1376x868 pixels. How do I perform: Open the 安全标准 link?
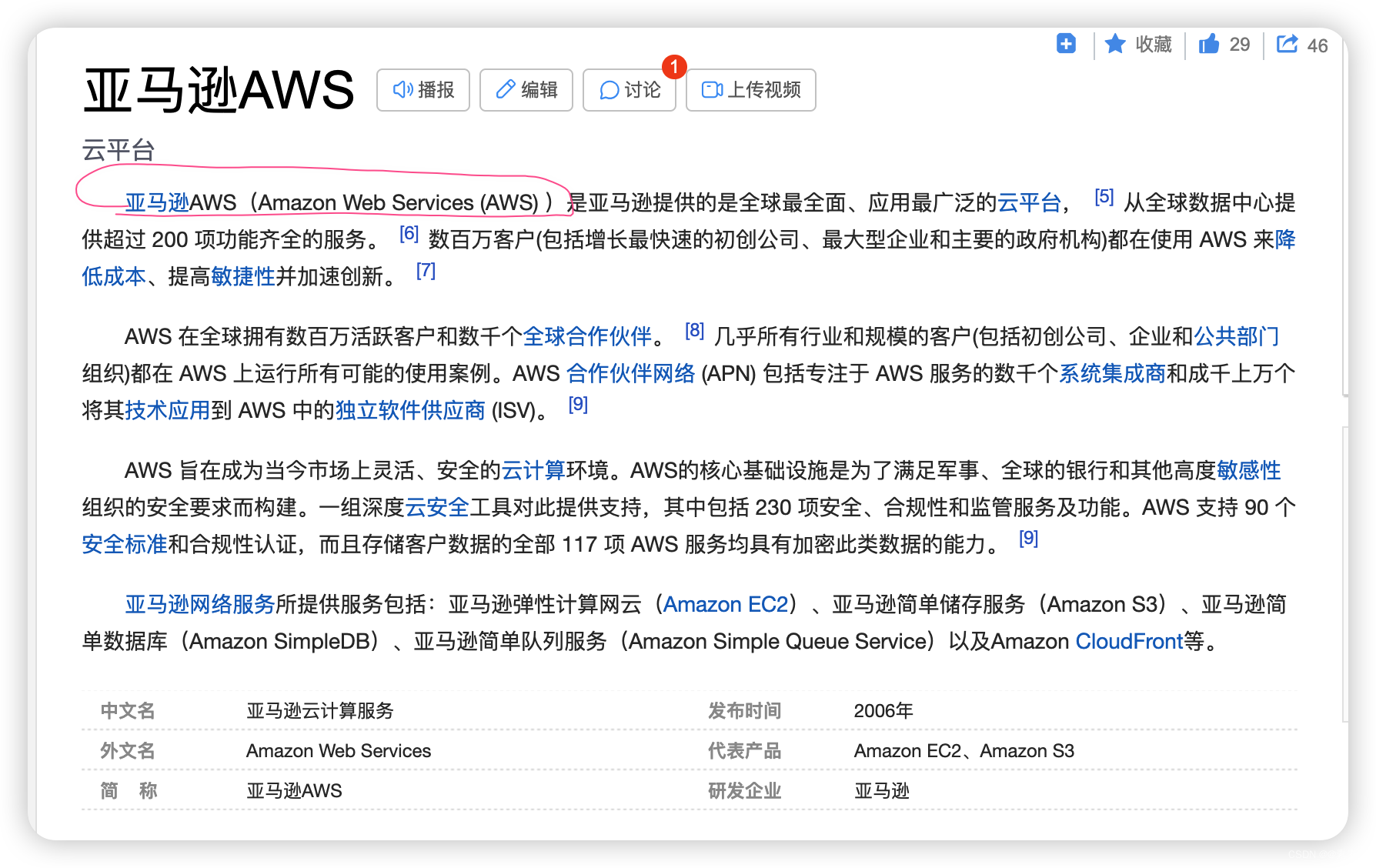125,544
